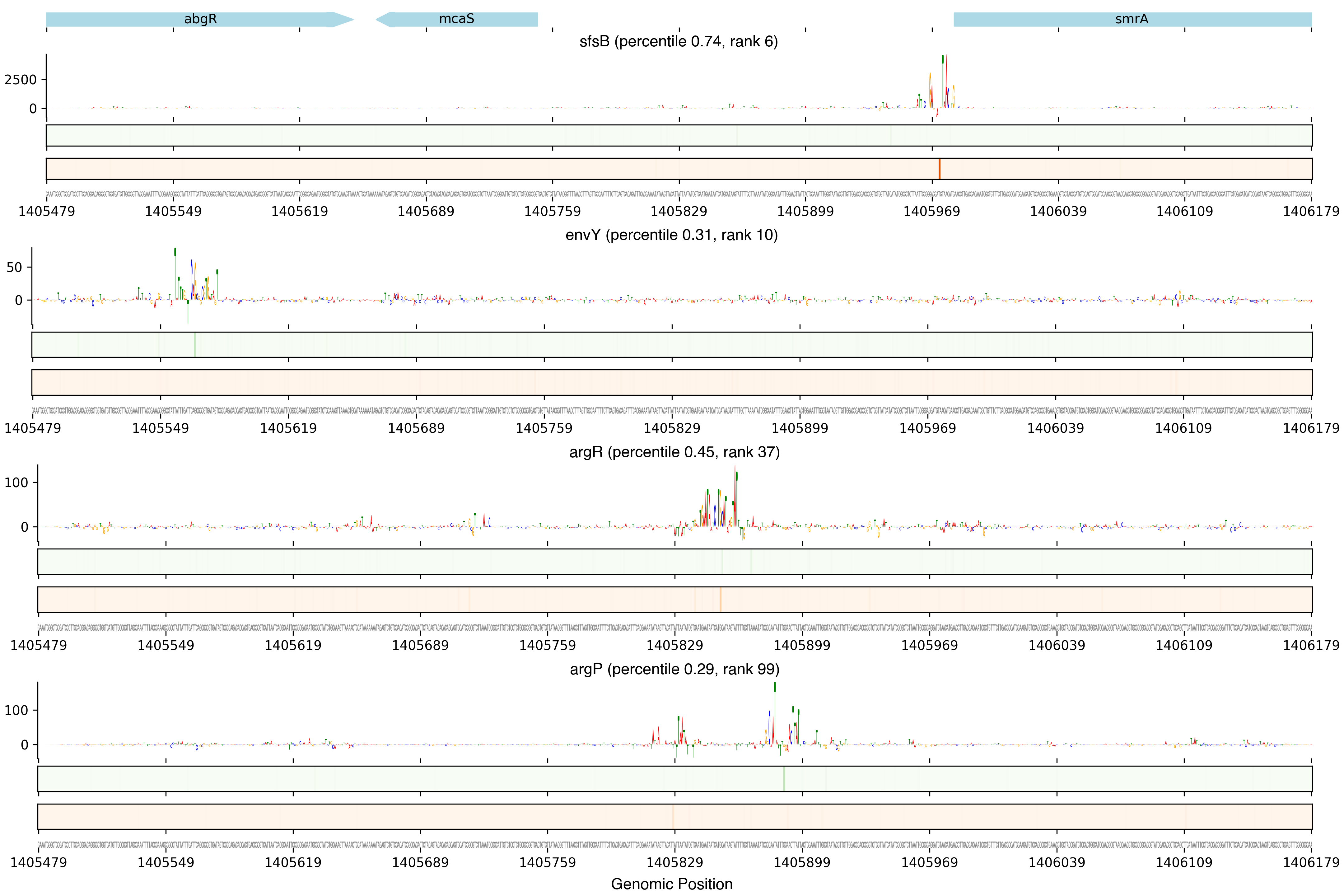Viewport: 1344px width, 896px height.
Task: Click the envY percentile rank title
Action: point(671,236)
